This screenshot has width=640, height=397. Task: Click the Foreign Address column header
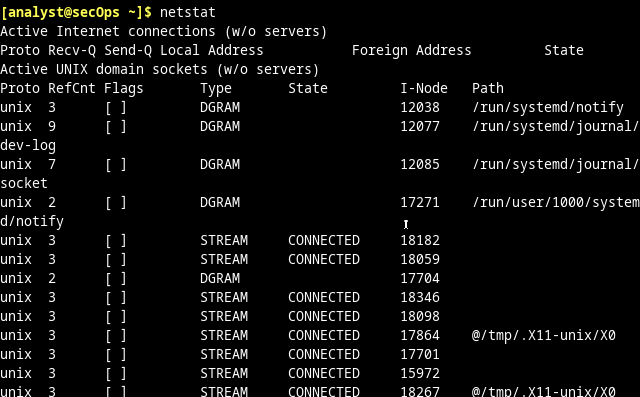411,51
